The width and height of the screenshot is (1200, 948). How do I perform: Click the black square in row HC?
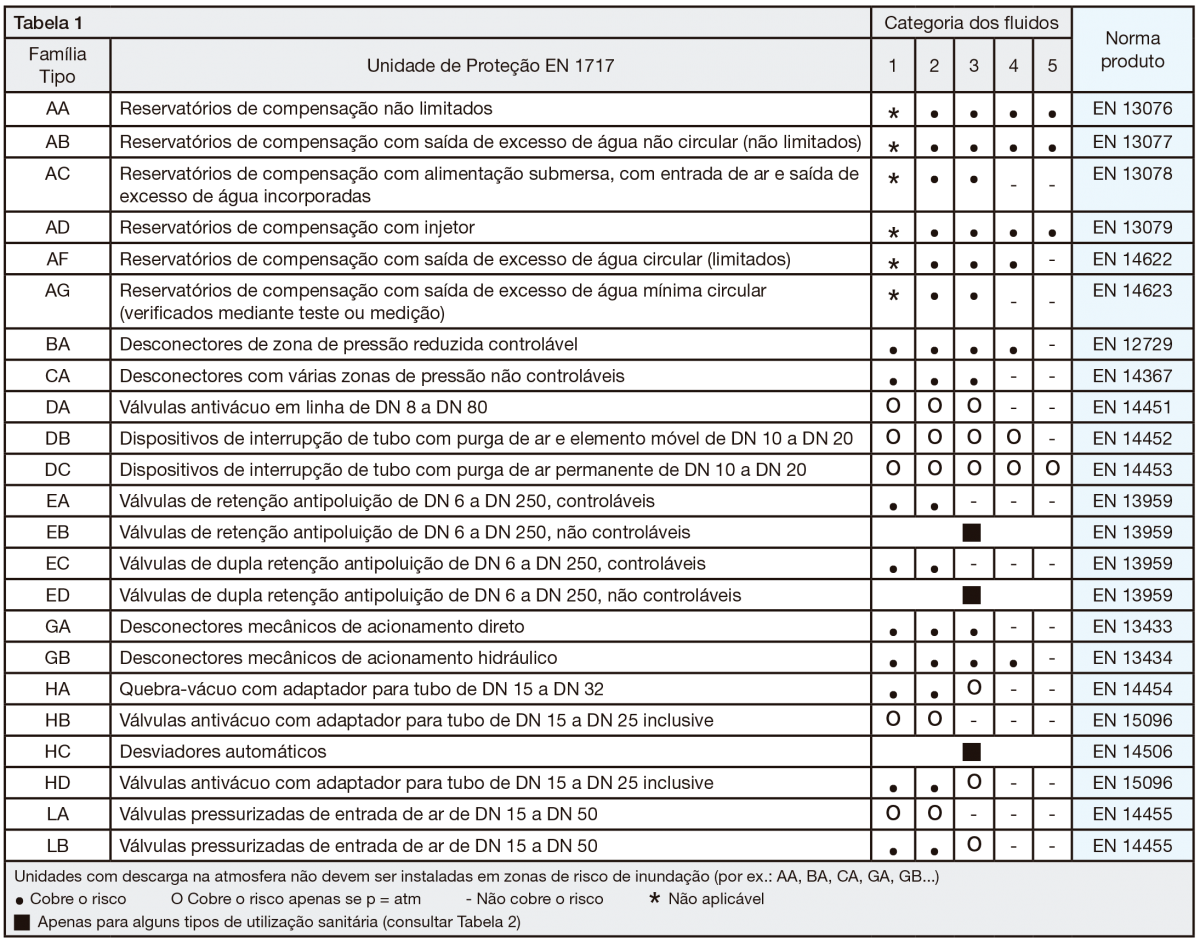point(971,750)
